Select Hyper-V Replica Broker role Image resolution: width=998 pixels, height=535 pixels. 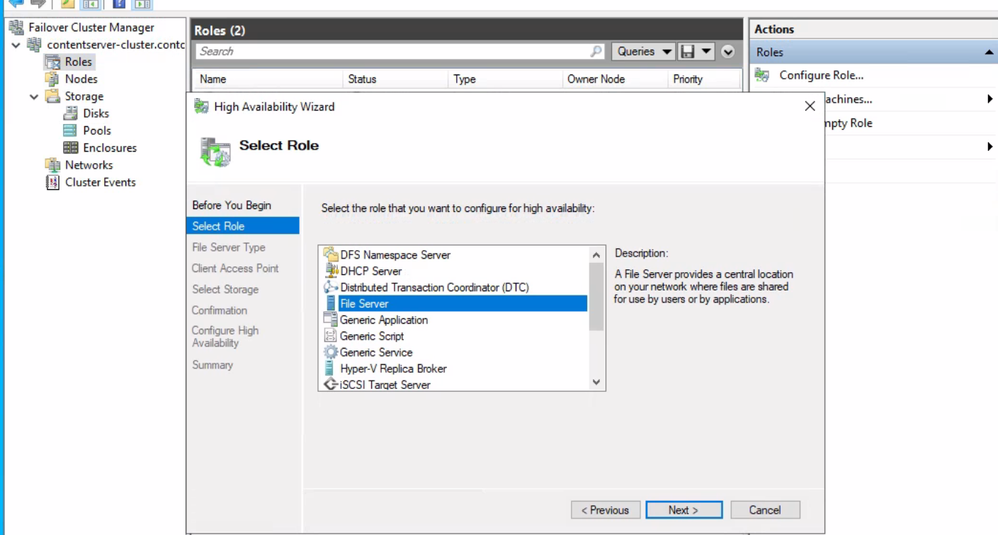click(x=393, y=368)
